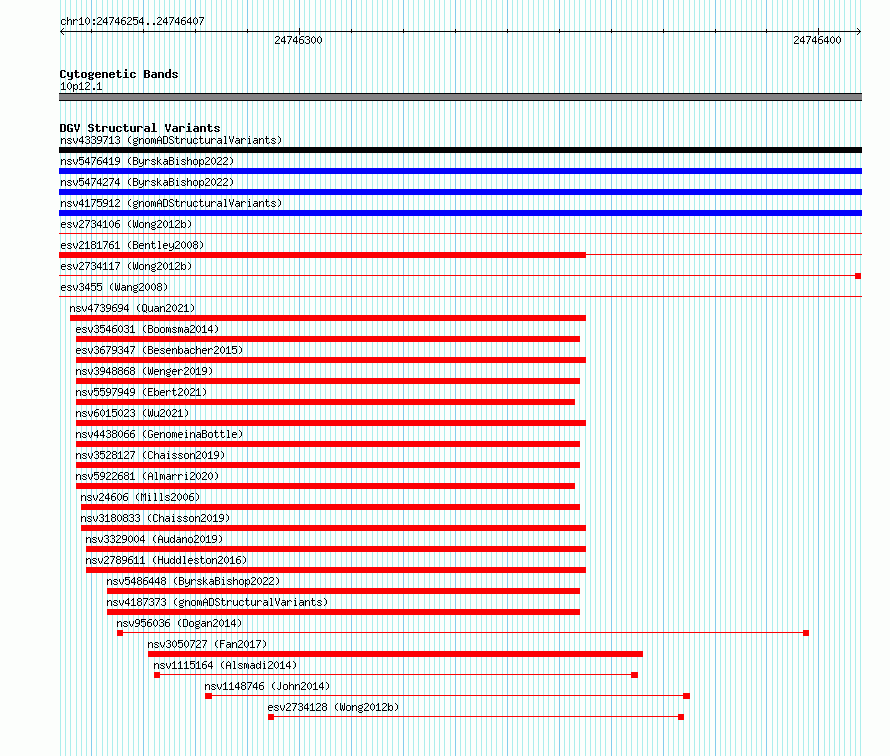This screenshot has height=756, width=890.
Task: Click the 10p12.1 band label
Action: click(81, 86)
